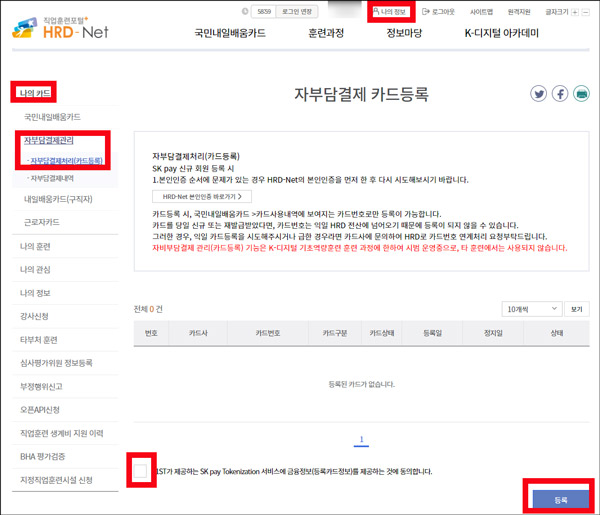Click 자부담결제 카드등록 page title

tap(361, 94)
